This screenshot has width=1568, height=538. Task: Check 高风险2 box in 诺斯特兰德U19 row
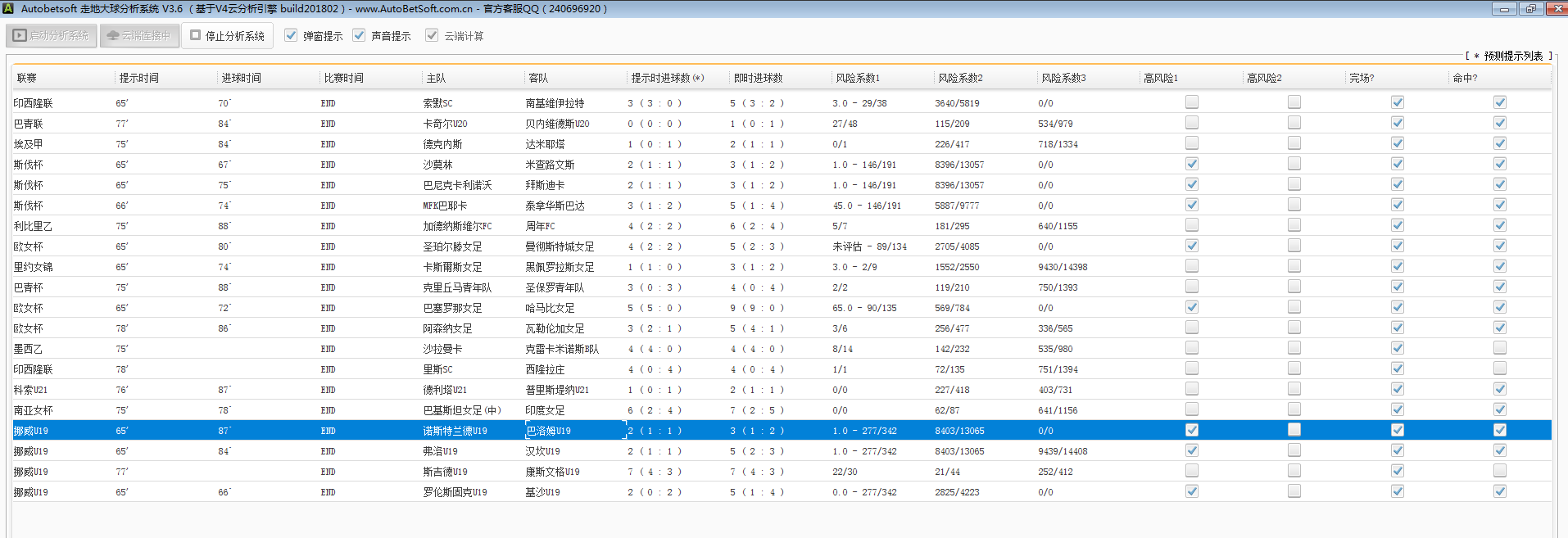pyautogui.click(x=1294, y=430)
